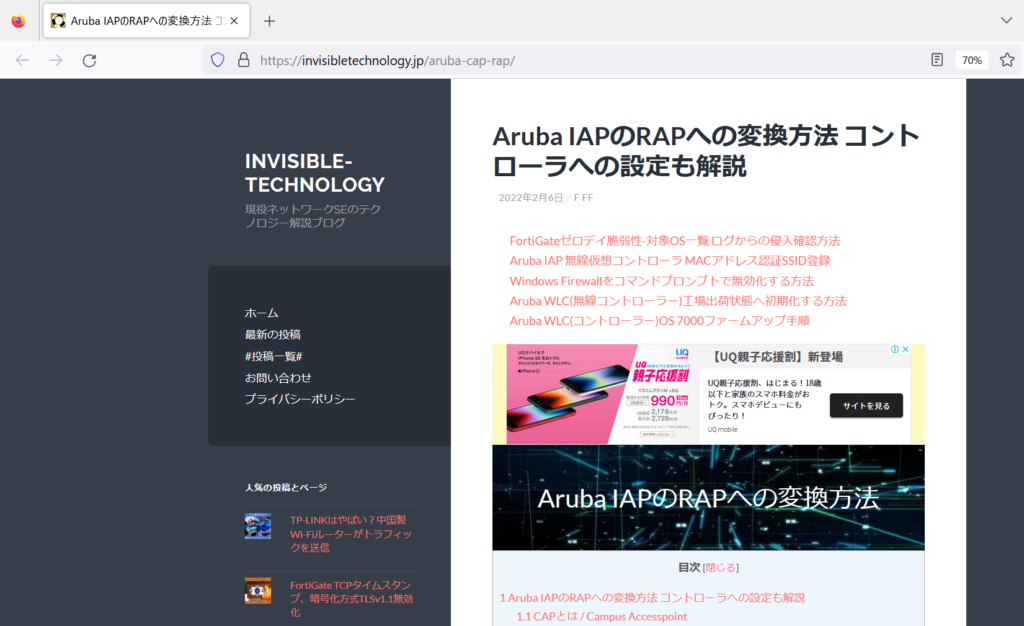The height and width of the screenshot is (626, 1024).
Task: Jump to section 1.1 CAPとは
Action: click(x=601, y=617)
